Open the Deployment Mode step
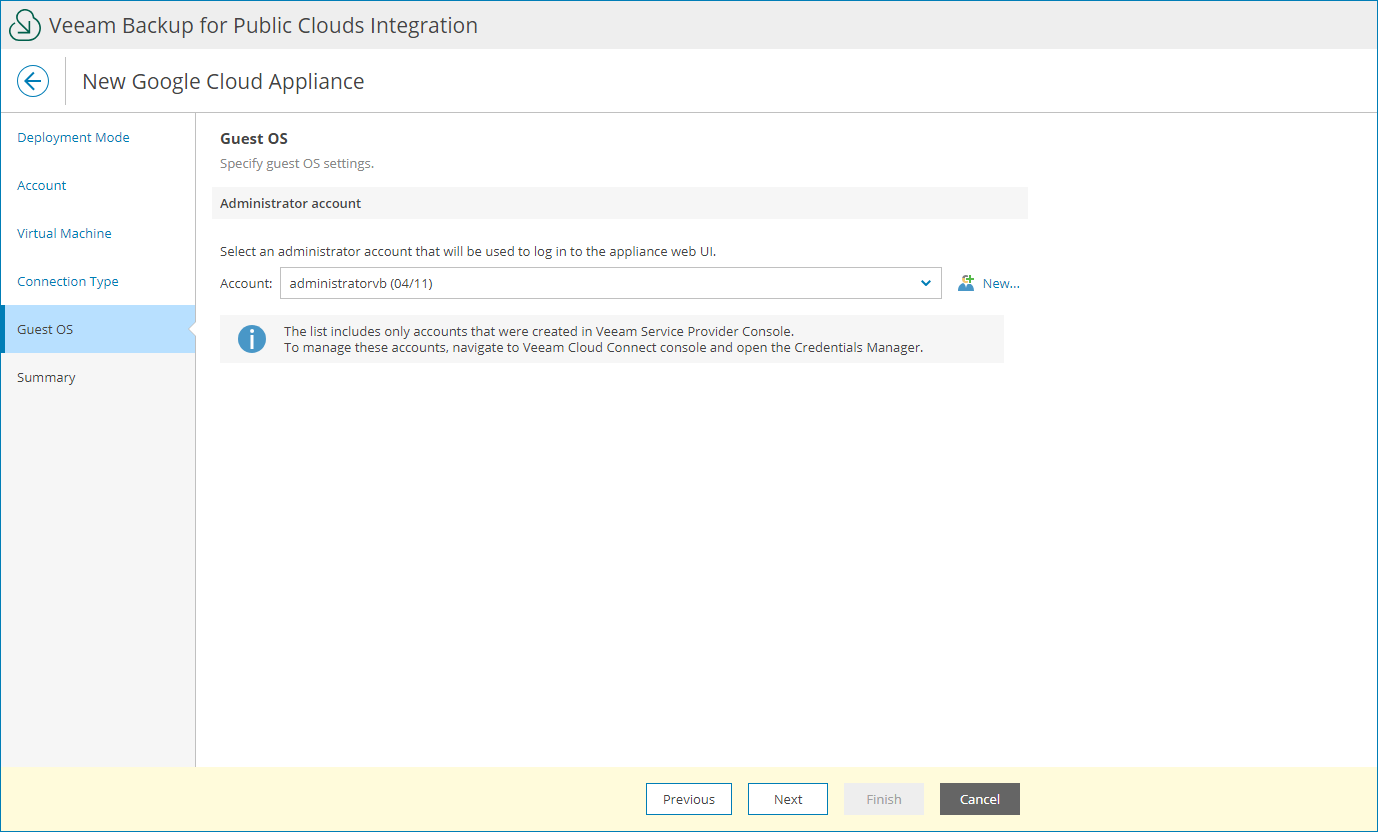This screenshot has height=832, width=1378. point(73,137)
